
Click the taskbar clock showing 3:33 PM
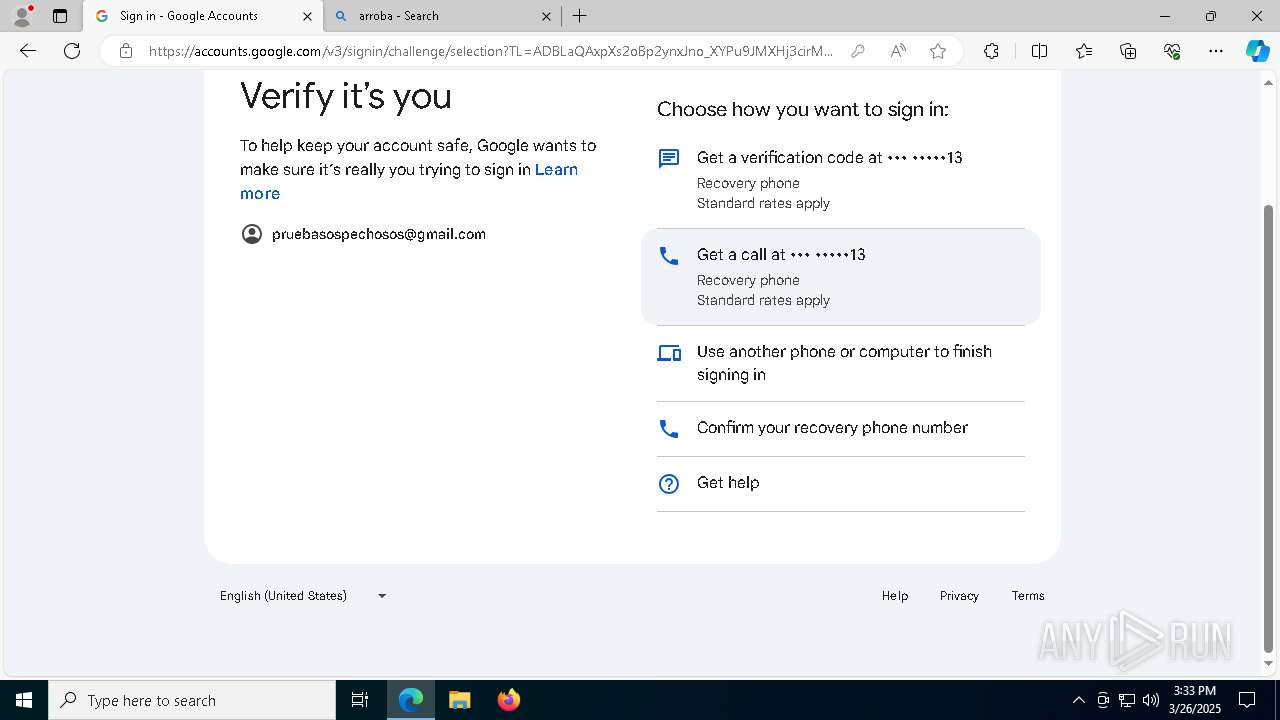(x=1194, y=700)
